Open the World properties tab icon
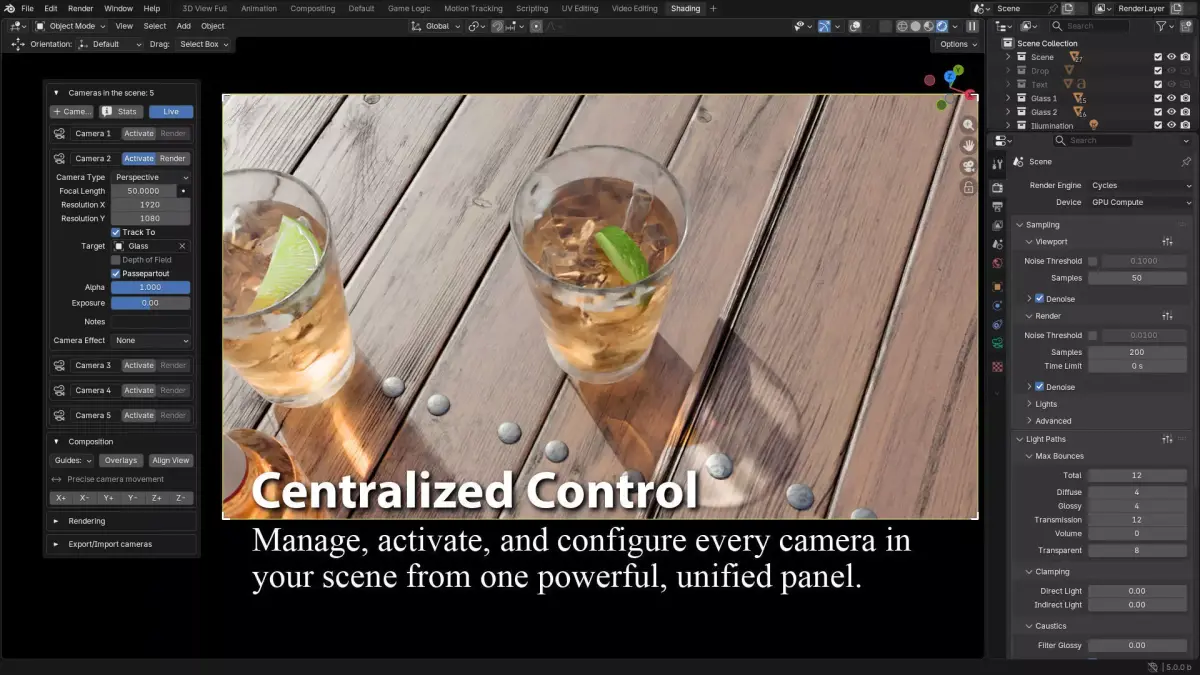 997,264
